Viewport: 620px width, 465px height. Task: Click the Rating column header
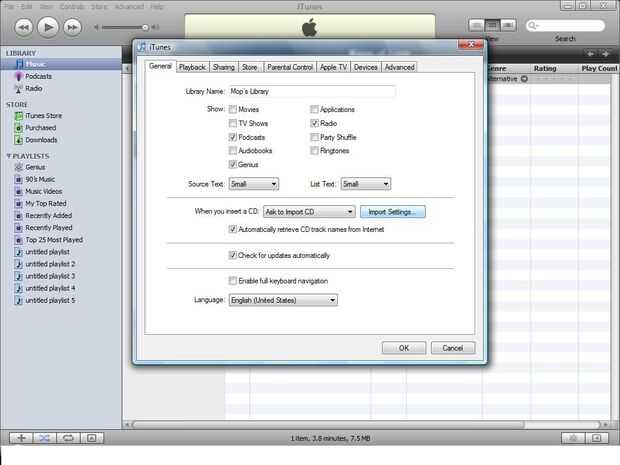pyautogui.click(x=554, y=68)
